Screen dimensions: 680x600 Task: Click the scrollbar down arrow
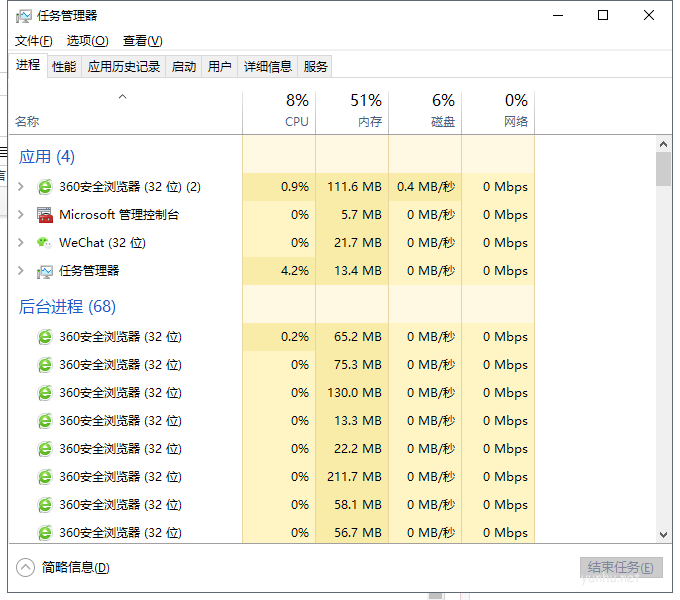pos(663,535)
